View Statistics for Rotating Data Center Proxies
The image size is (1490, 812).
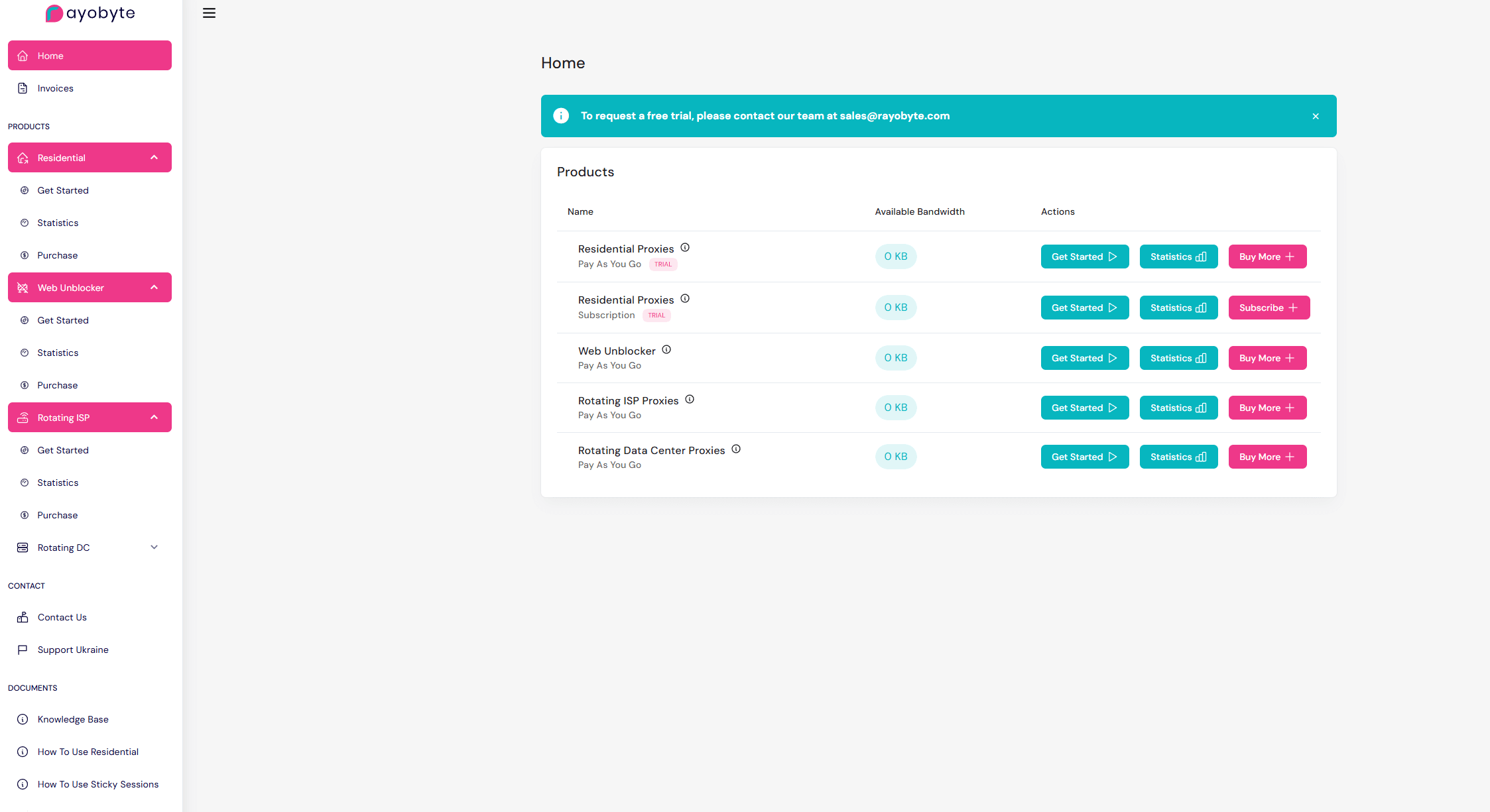tap(1179, 457)
